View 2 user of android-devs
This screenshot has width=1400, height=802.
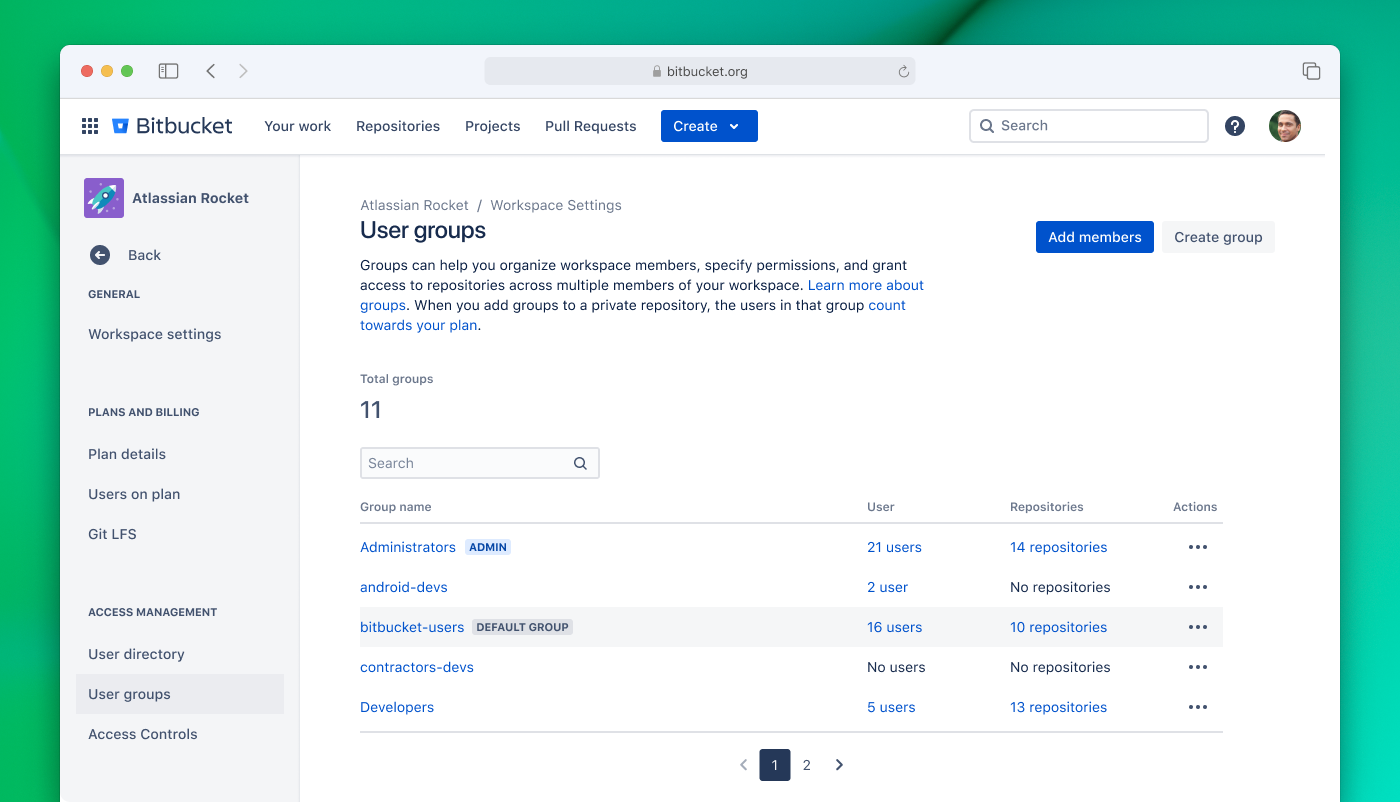[x=887, y=587]
